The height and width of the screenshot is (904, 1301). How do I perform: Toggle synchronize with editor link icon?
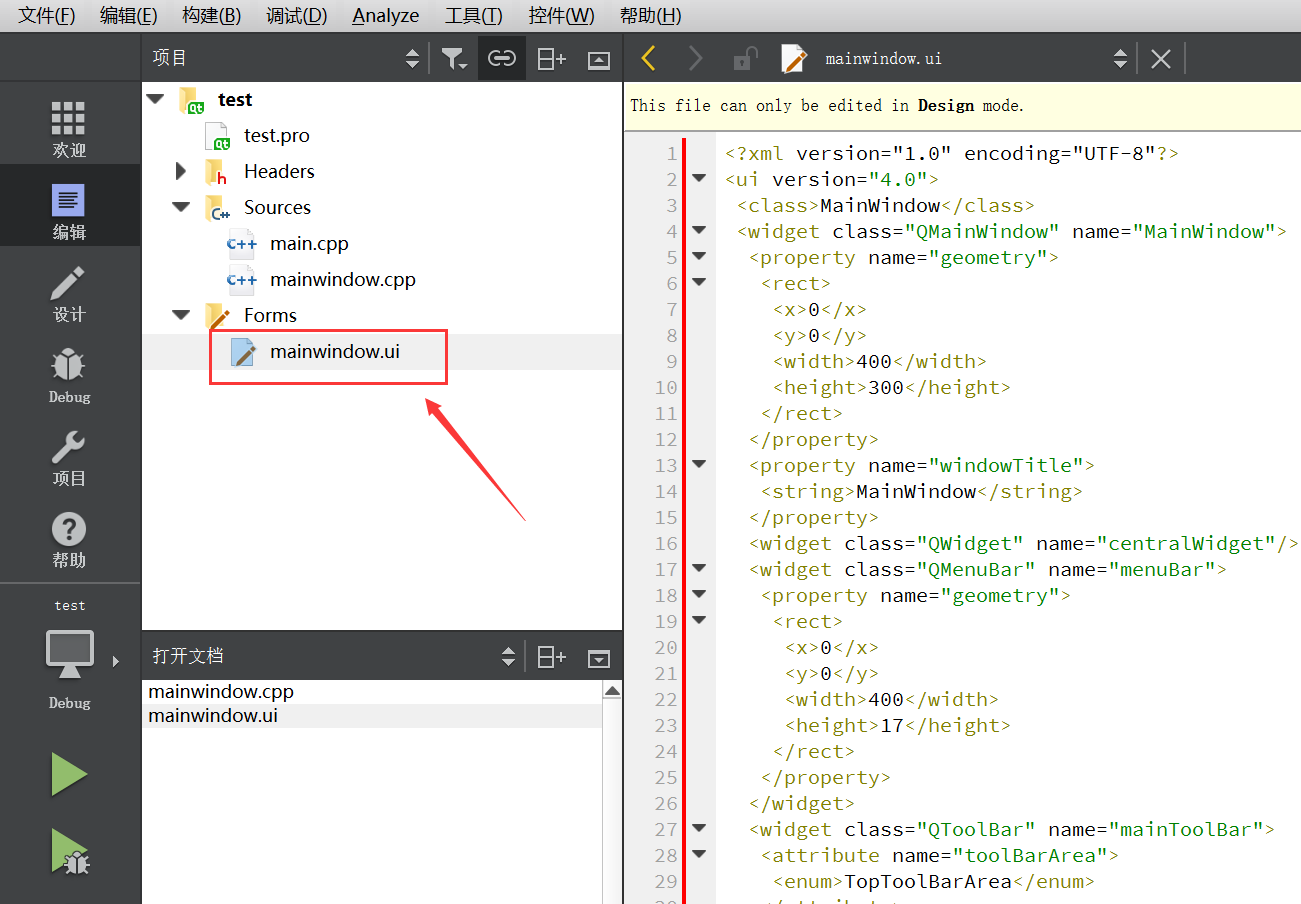click(x=502, y=59)
